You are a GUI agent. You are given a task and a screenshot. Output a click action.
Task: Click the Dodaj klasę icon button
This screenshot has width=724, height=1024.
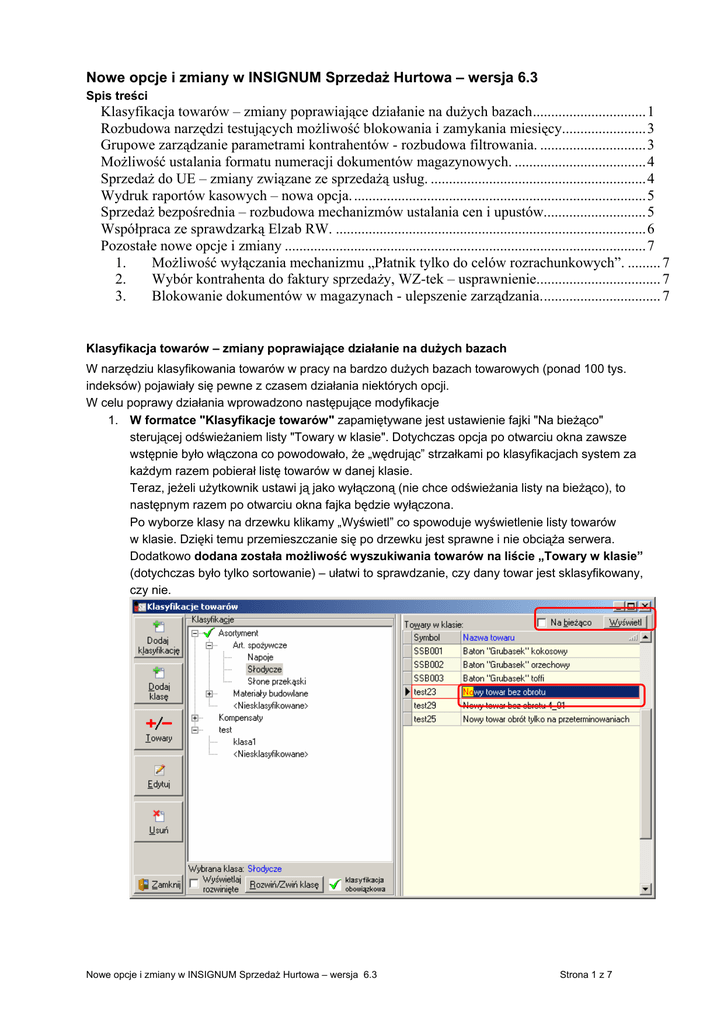(x=158, y=684)
